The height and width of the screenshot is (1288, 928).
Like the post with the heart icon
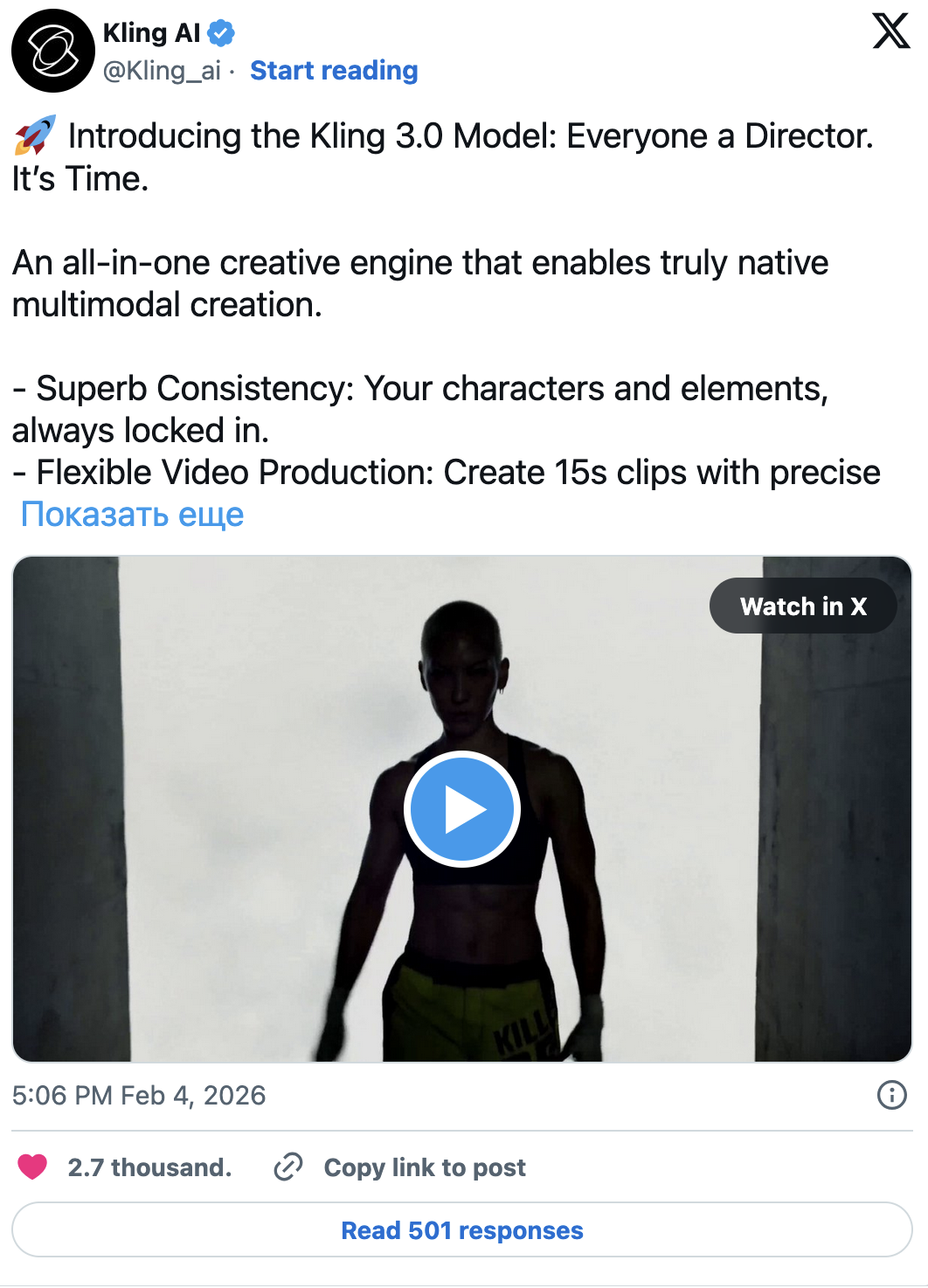pyautogui.click(x=32, y=1167)
